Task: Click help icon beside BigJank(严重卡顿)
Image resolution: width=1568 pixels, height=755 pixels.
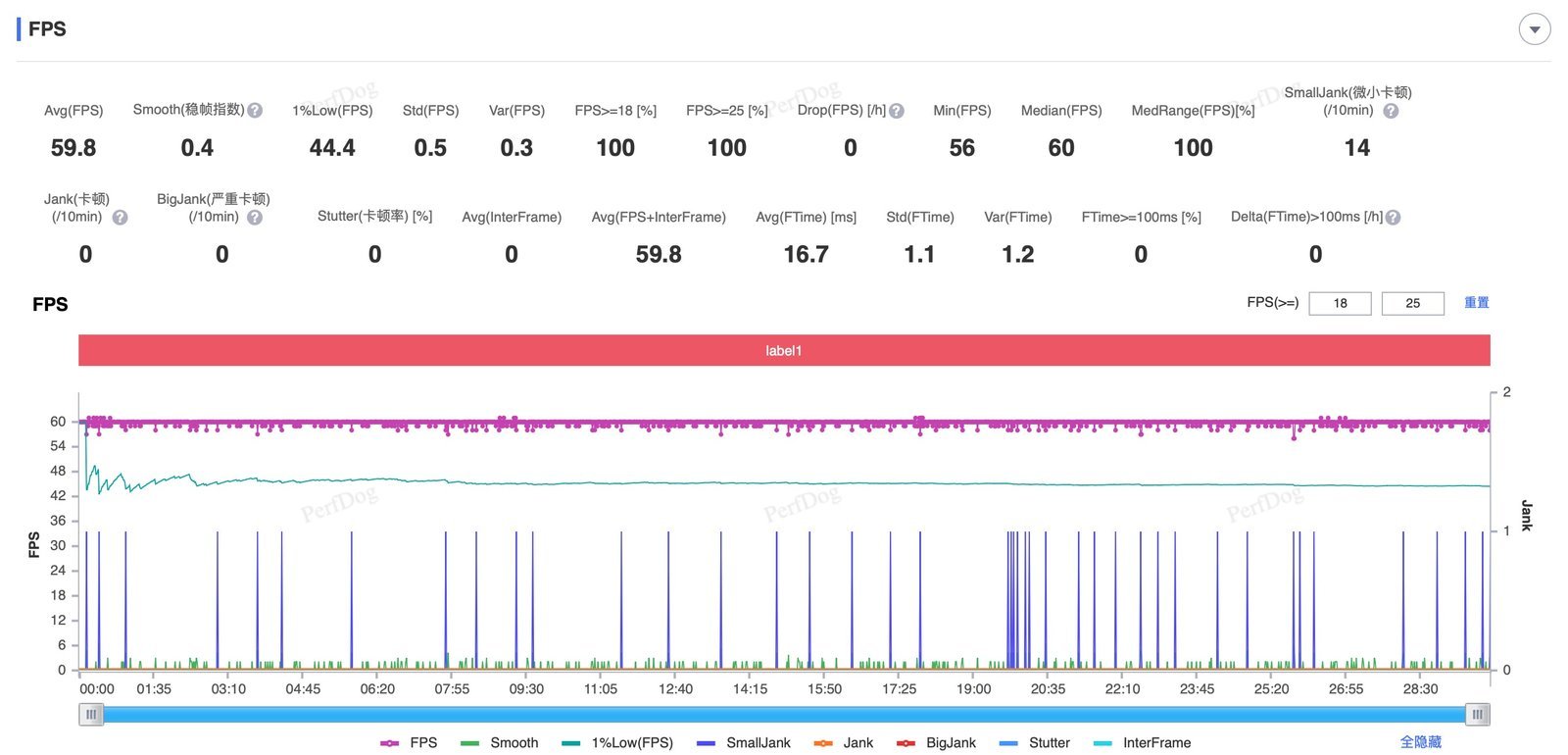Action: coord(255,218)
